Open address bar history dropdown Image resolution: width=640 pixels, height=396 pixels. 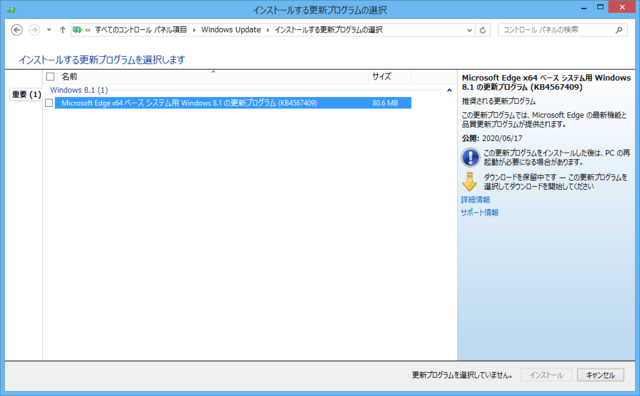point(469,30)
